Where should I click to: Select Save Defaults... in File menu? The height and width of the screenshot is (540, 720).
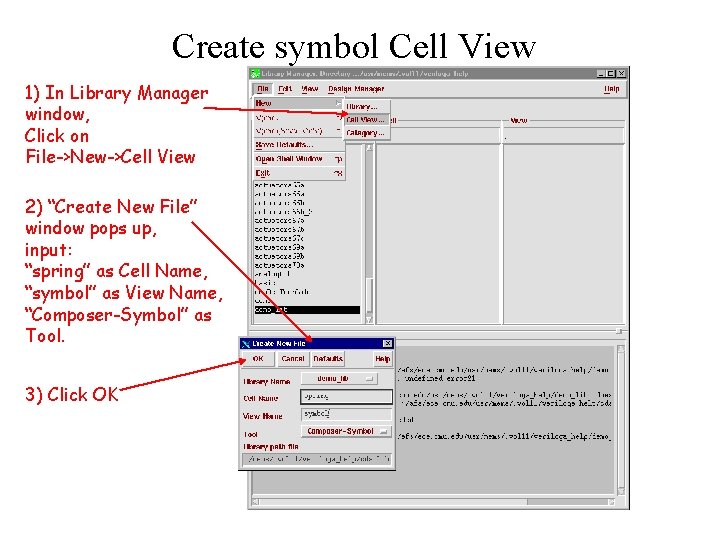298,145
